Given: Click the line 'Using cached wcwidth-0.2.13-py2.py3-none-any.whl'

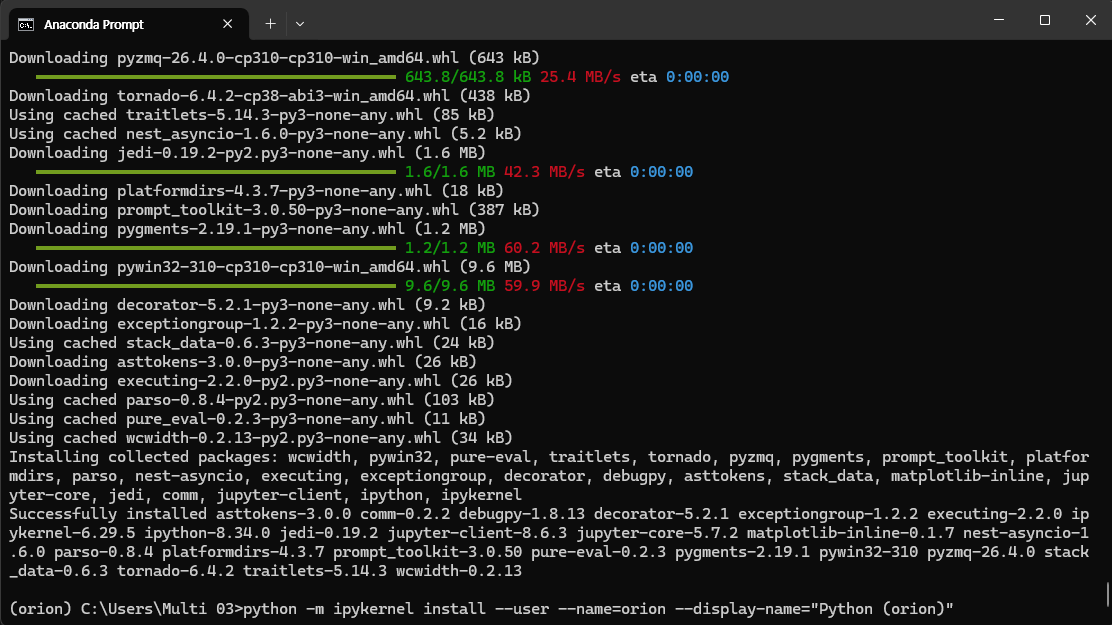Looking at the screenshot, I should 261,438.
